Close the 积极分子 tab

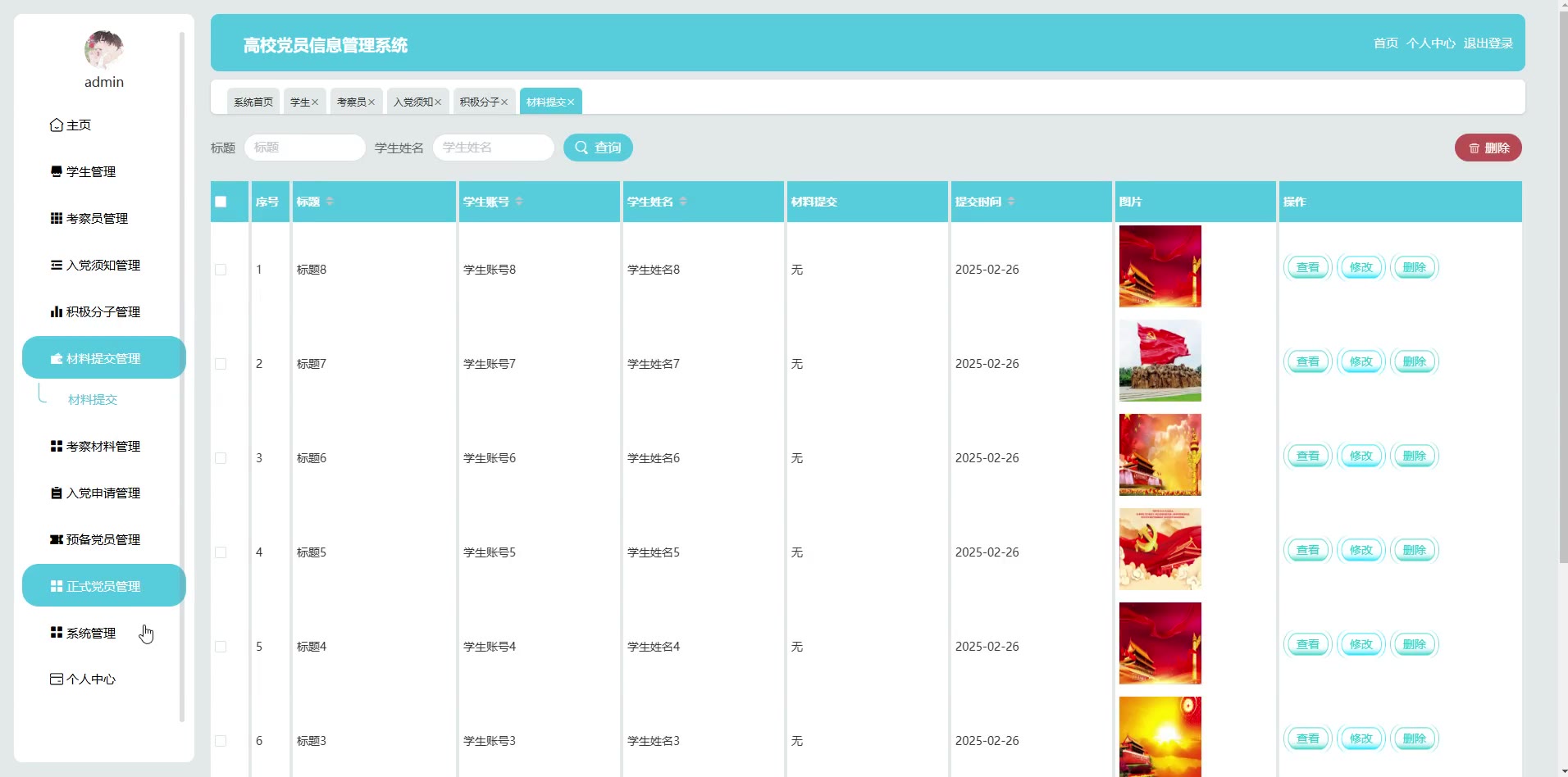[x=504, y=102]
